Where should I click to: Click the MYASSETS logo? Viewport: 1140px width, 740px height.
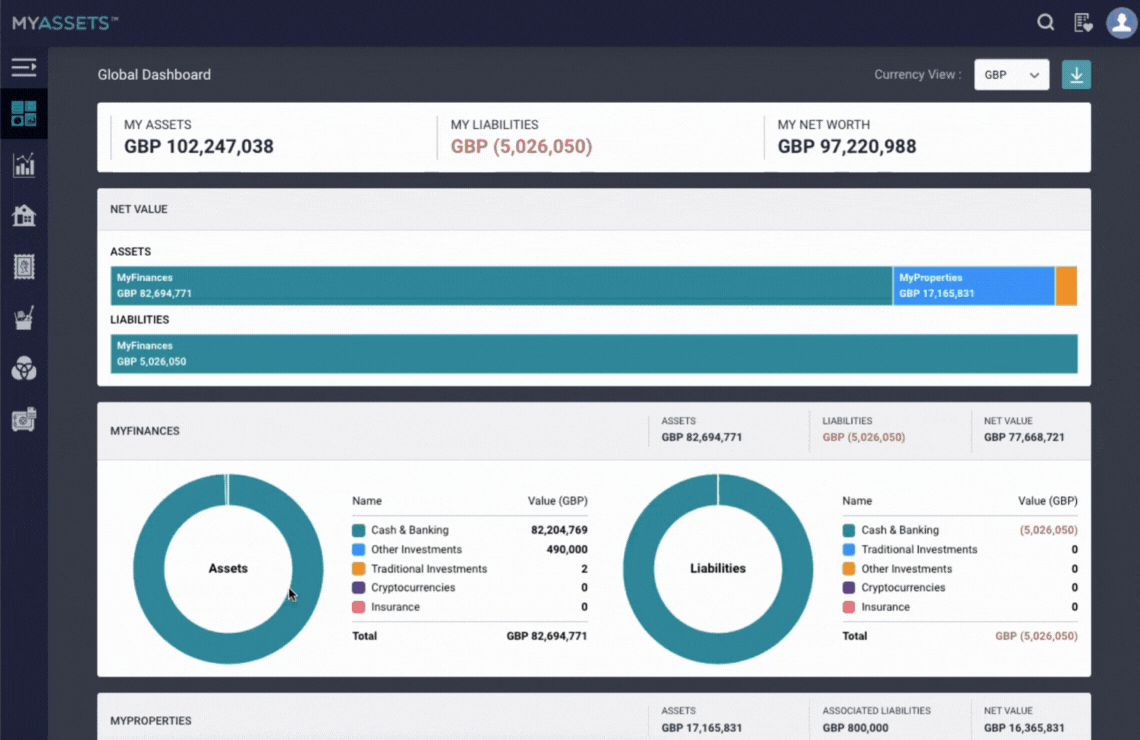click(65, 23)
